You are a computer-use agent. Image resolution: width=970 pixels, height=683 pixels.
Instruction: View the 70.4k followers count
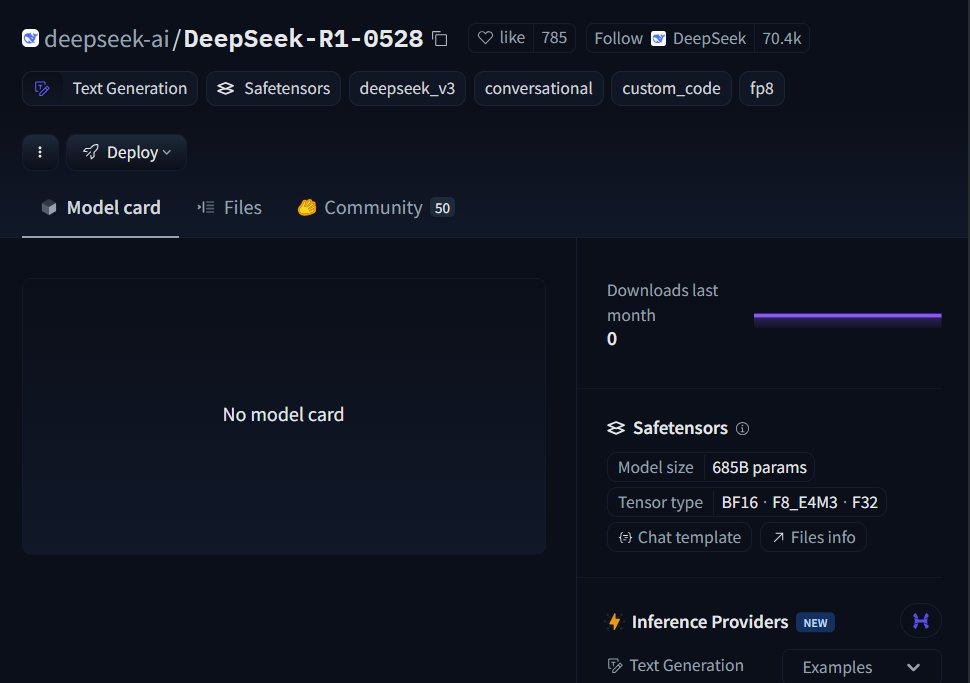[x=781, y=38]
